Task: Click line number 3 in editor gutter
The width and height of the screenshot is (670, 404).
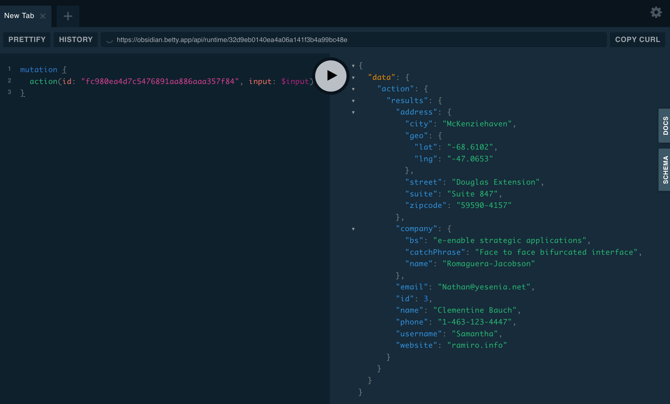Action: coord(9,92)
